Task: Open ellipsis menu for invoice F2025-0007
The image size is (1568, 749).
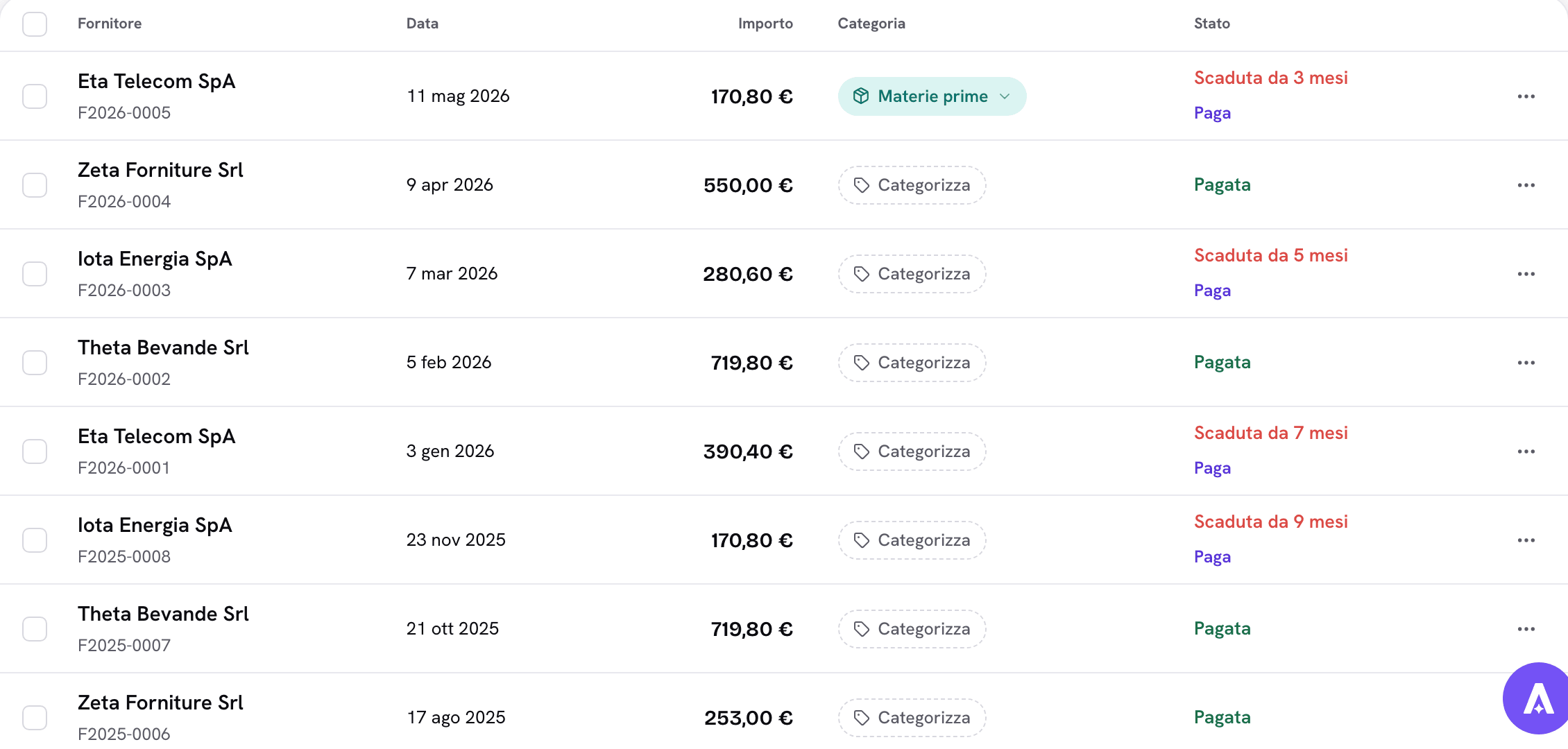Action: 1526,629
